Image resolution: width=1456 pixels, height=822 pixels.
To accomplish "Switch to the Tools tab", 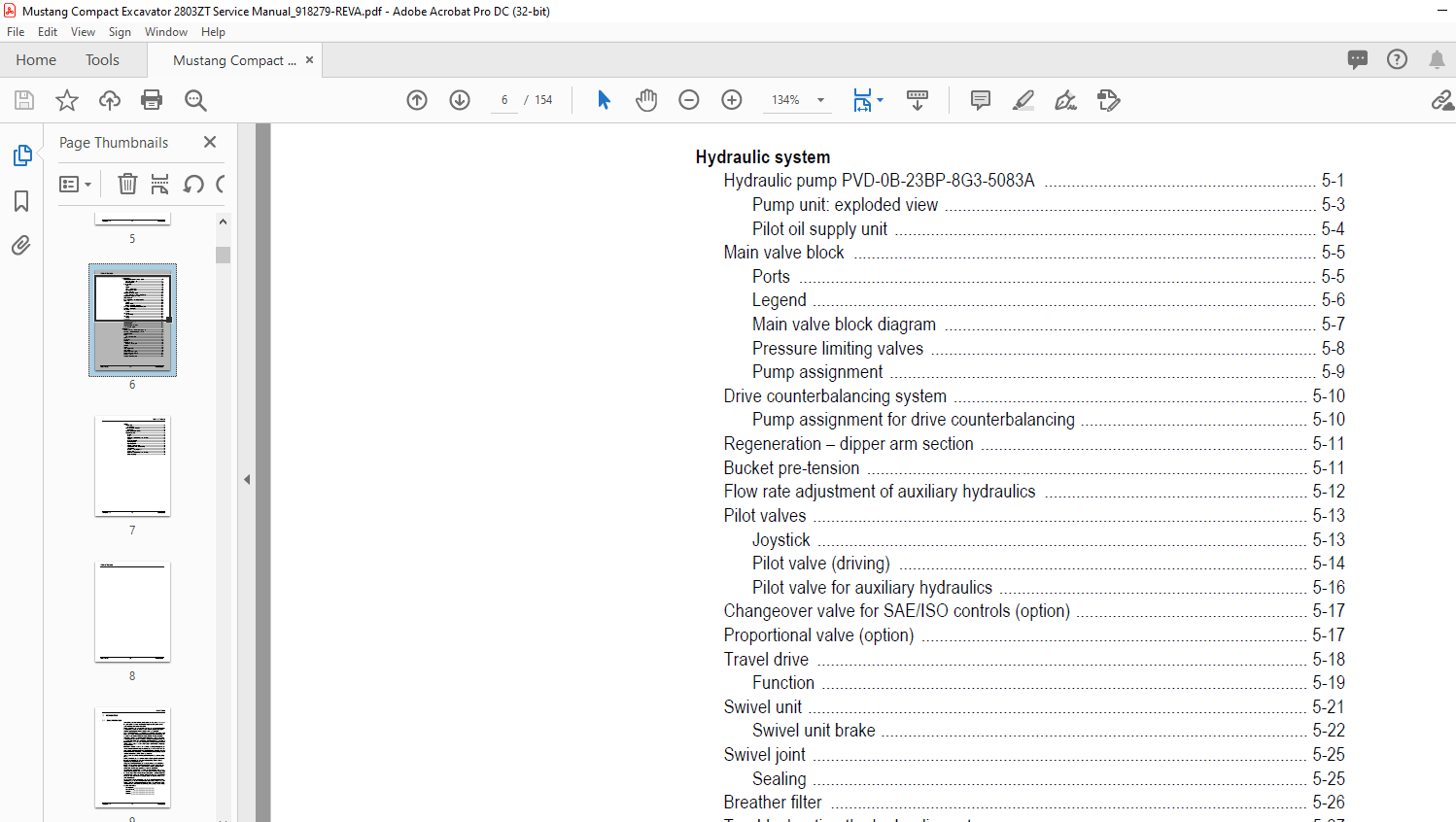I will pos(102,59).
